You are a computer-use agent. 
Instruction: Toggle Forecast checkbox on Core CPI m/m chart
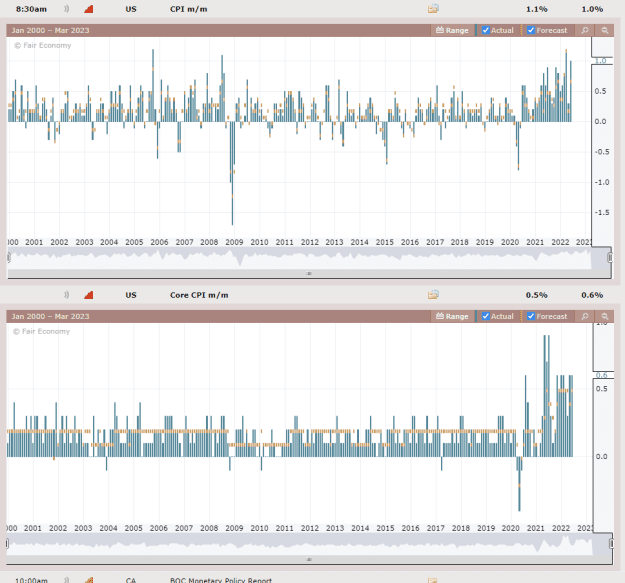[x=531, y=316]
